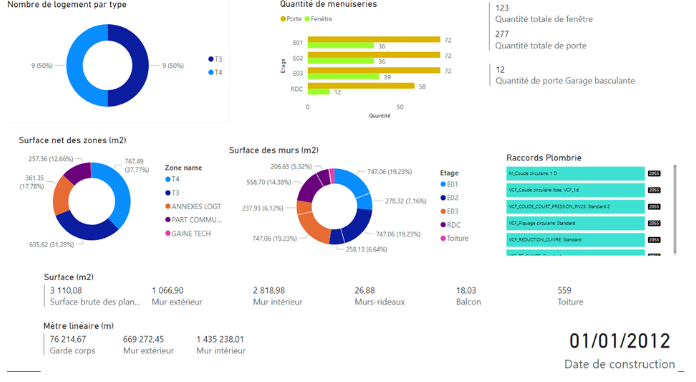696x382 pixels.
Task: Select the E02 Porte yellow bar
Action: click(x=374, y=55)
